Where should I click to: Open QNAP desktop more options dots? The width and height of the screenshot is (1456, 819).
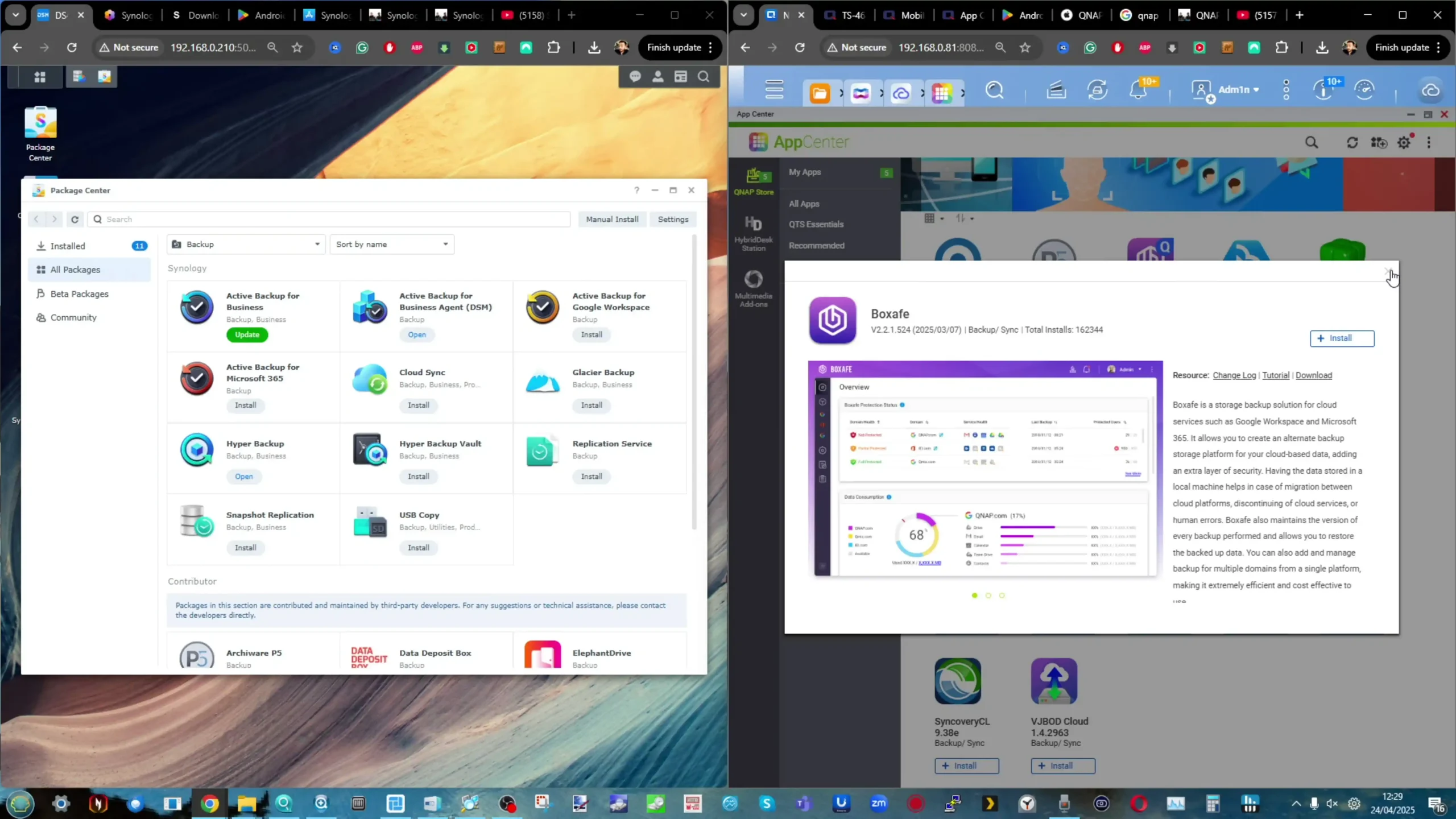click(1287, 90)
